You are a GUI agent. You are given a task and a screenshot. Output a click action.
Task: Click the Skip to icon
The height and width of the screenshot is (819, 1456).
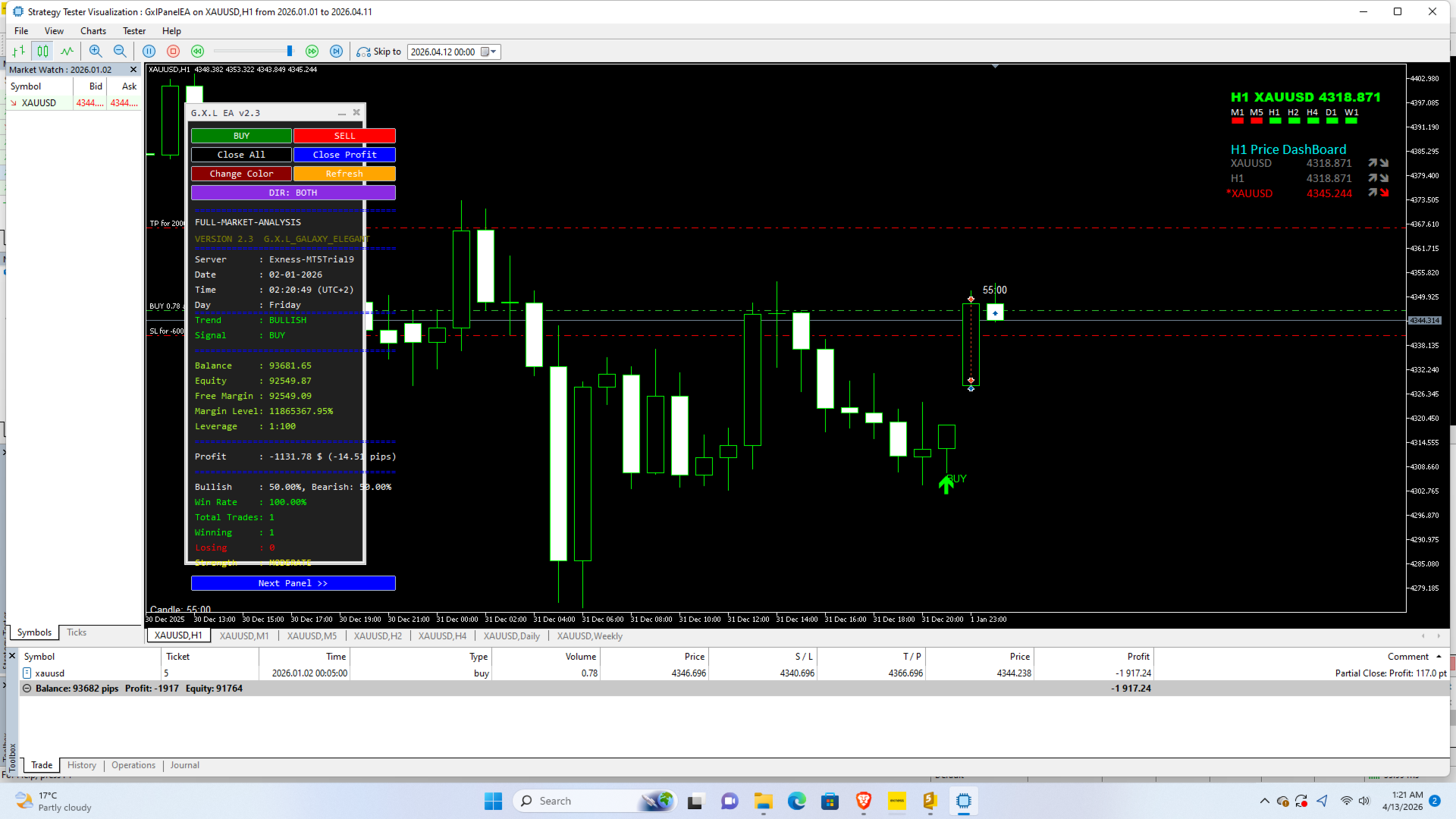point(364,52)
